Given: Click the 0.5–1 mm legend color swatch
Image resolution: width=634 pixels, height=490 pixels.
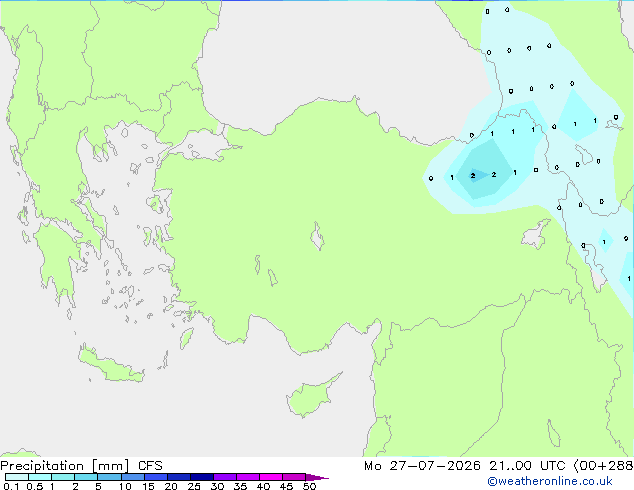Looking at the screenshot, I should point(40,477).
